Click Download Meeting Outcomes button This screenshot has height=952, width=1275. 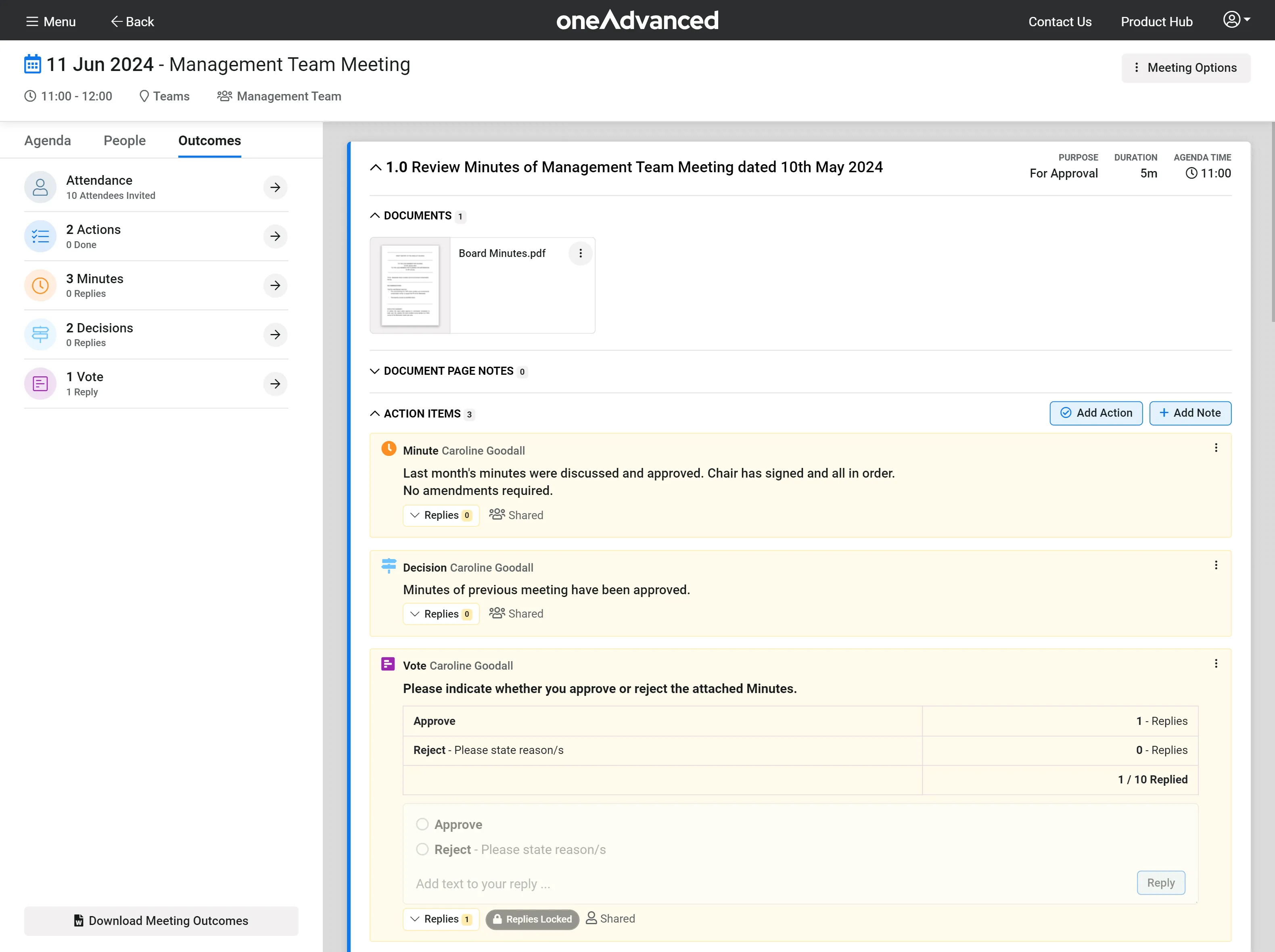pyautogui.click(x=161, y=921)
